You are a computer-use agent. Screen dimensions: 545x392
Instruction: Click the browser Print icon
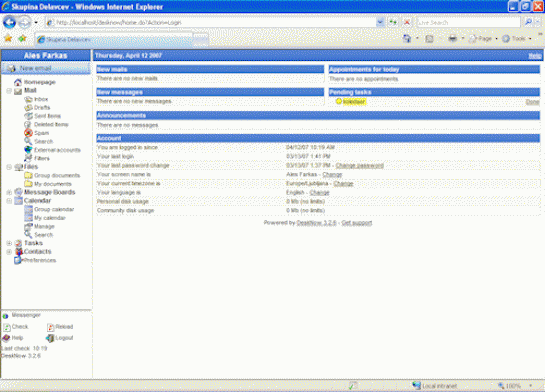(453, 39)
